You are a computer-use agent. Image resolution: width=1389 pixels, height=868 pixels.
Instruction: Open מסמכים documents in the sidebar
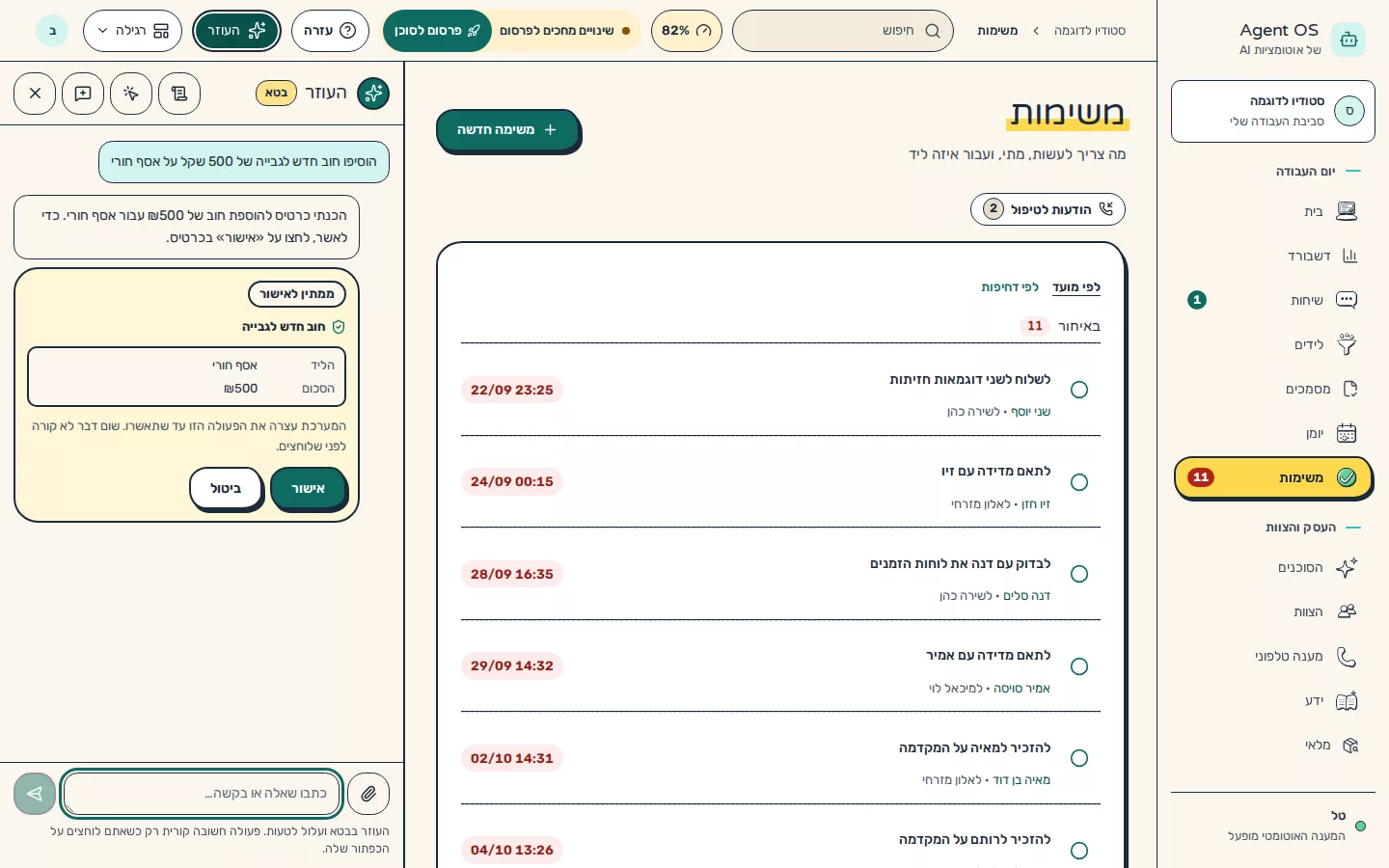point(1273,389)
